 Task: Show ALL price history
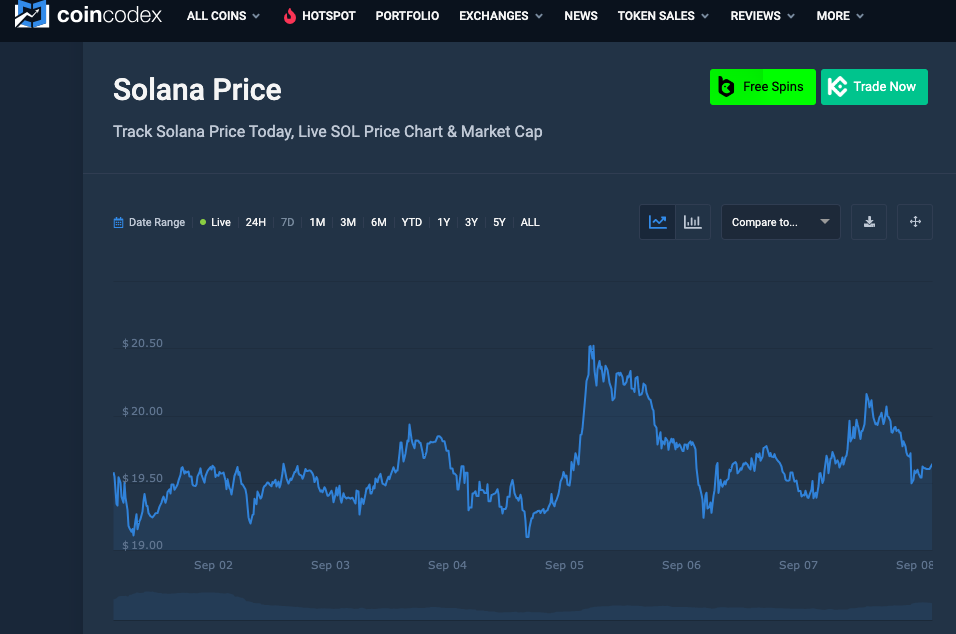point(530,223)
